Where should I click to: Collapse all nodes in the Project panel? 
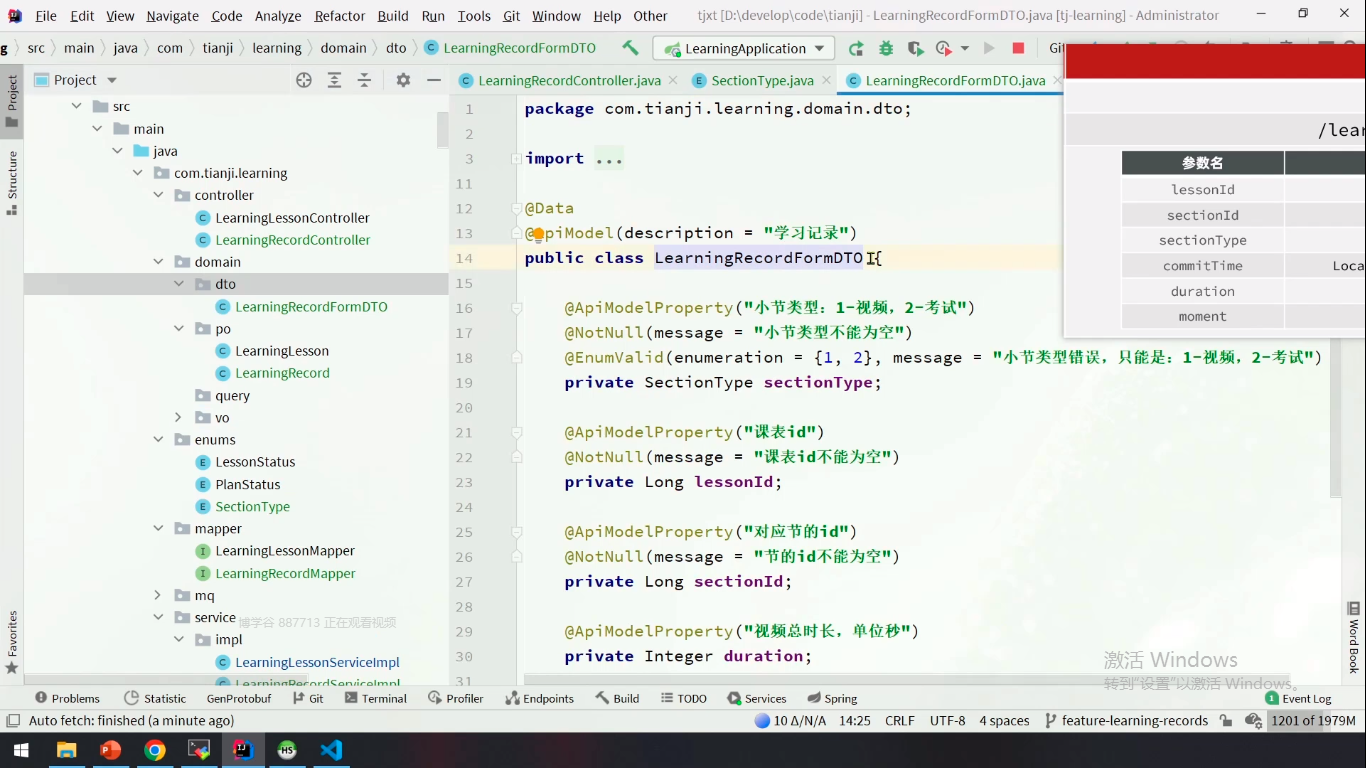(x=364, y=80)
